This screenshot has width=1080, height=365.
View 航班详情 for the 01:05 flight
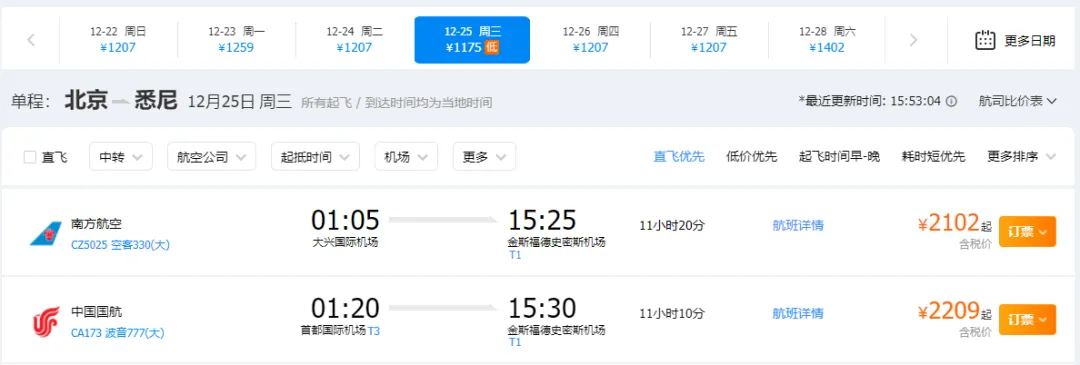(x=798, y=225)
